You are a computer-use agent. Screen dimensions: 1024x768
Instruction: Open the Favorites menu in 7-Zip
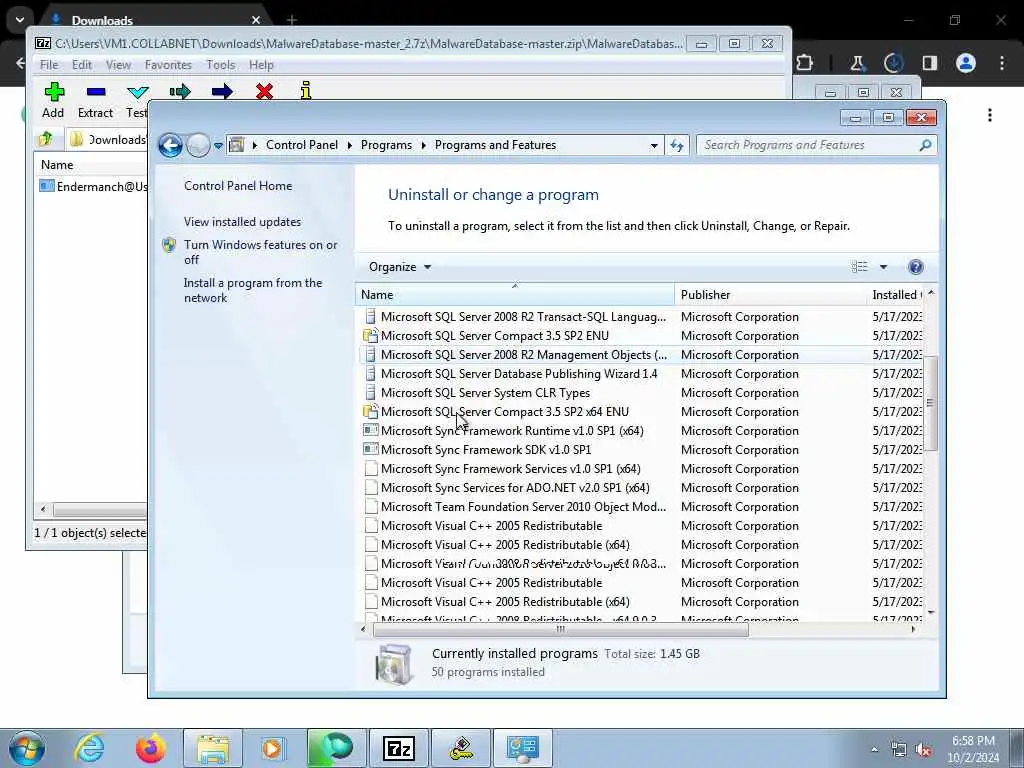coord(168,65)
